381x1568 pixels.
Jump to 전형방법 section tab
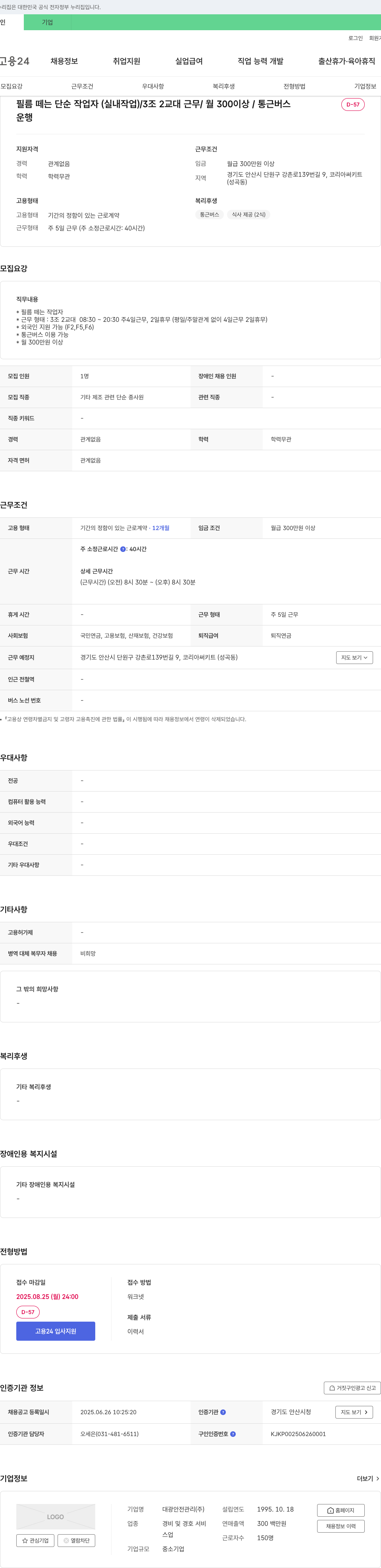(295, 87)
